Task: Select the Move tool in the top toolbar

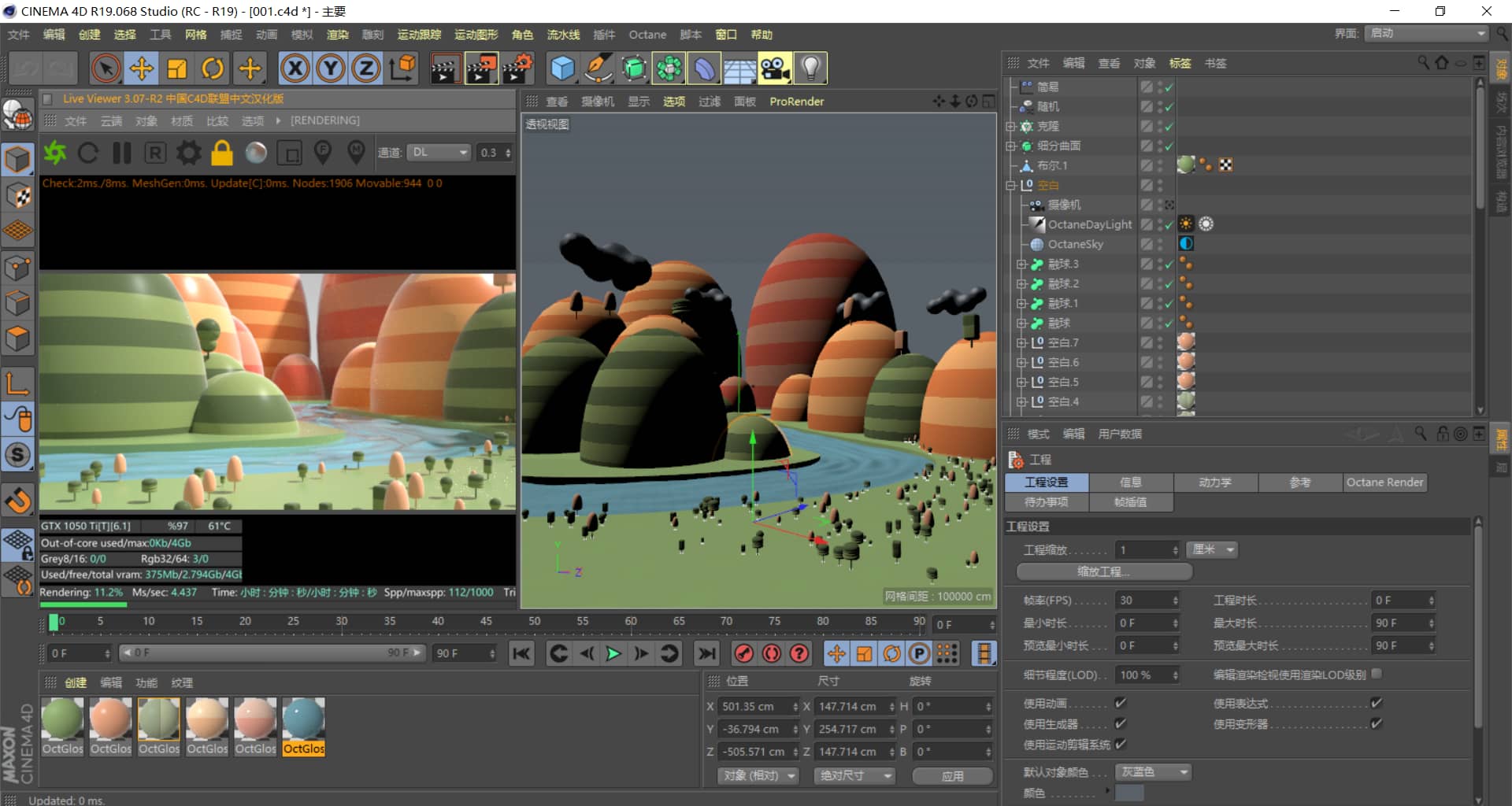Action: (142, 68)
